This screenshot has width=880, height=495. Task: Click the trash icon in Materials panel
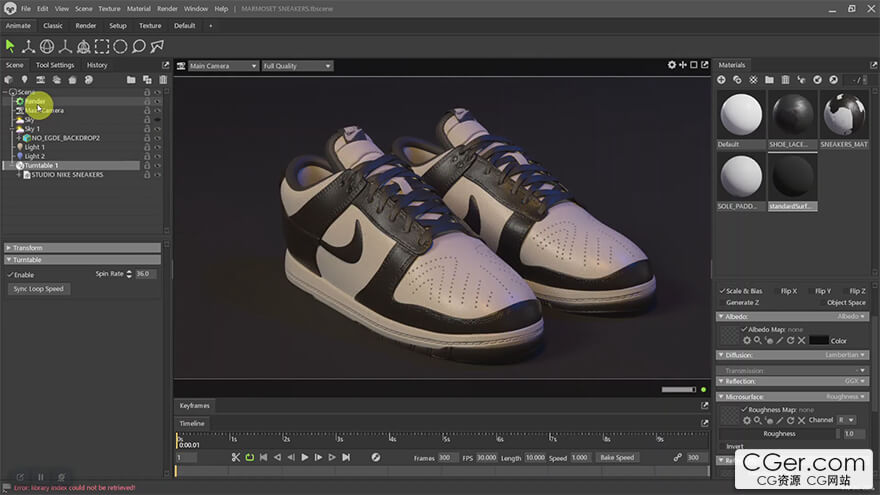pyautogui.click(x=785, y=79)
